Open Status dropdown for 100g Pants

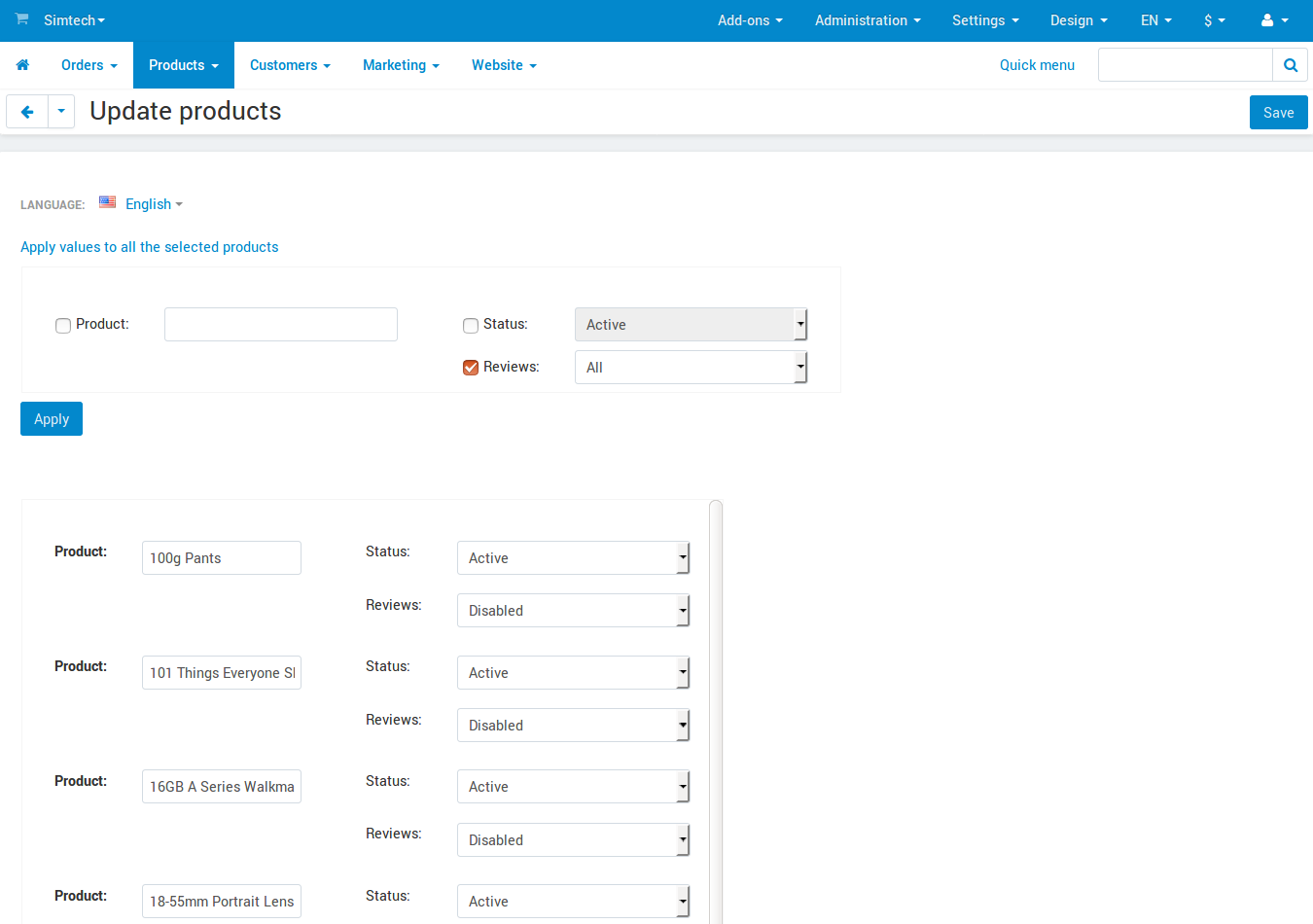pyautogui.click(x=573, y=558)
